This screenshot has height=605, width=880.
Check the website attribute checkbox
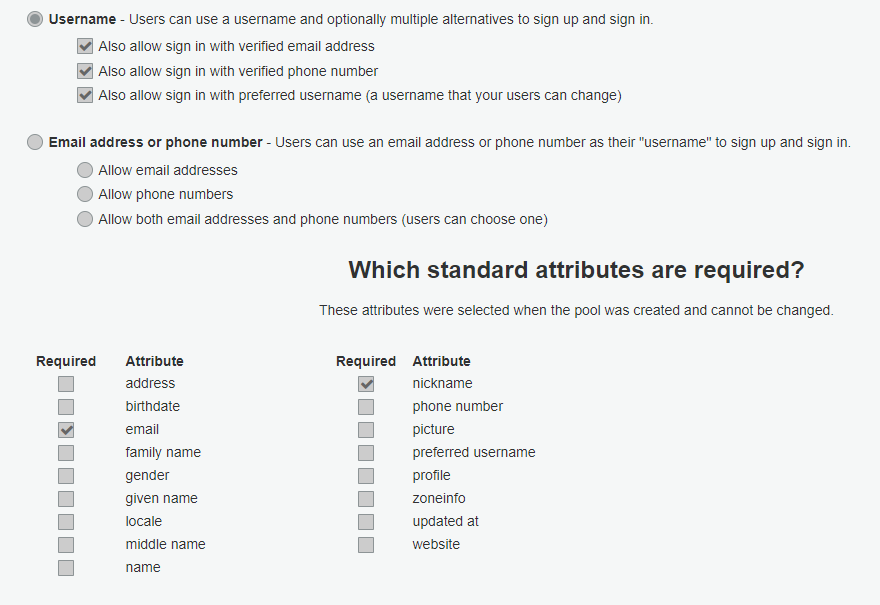tap(366, 545)
